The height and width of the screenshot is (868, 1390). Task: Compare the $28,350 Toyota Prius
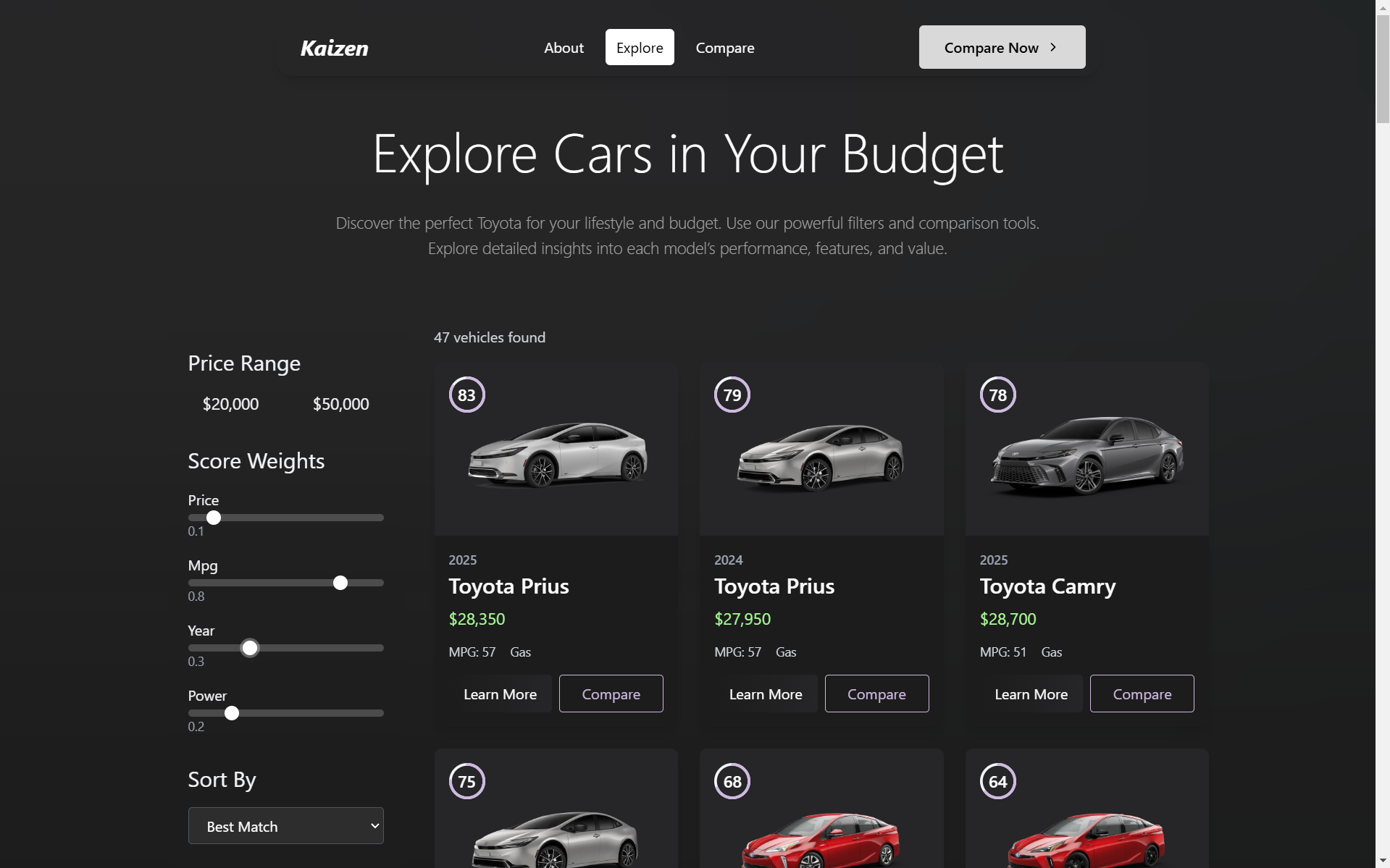pyautogui.click(x=611, y=694)
